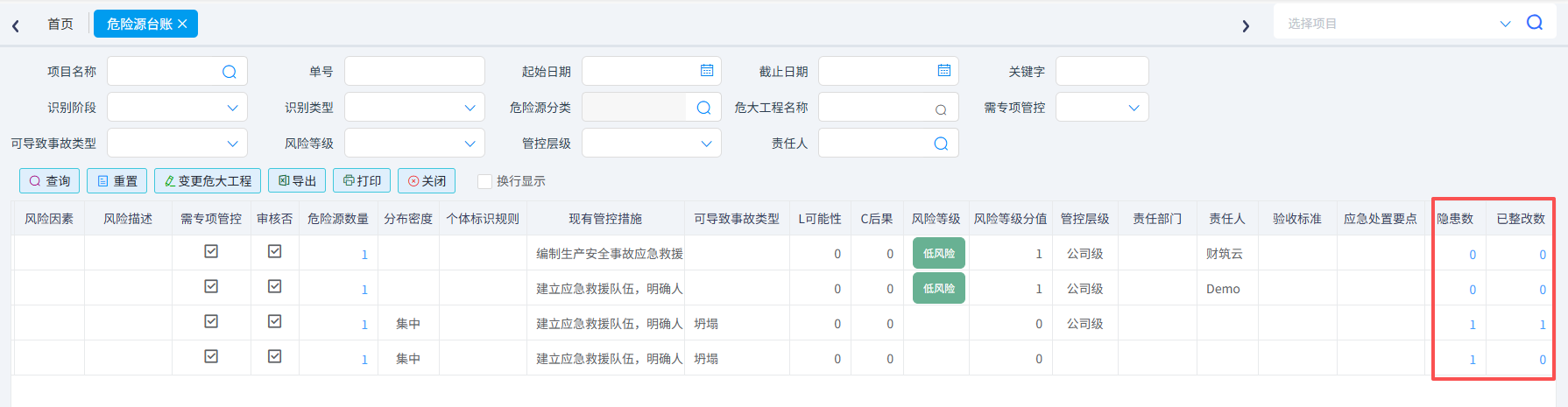The width and height of the screenshot is (1568, 407).
Task: Click the right chevron to scroll tabs forward
Action: pos(1246,26)
